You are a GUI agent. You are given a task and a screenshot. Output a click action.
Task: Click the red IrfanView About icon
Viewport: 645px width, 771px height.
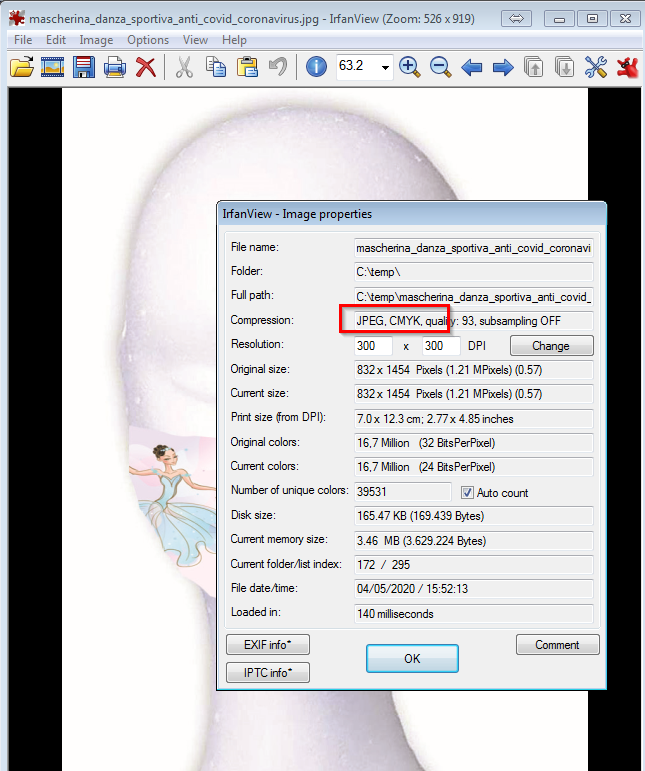coord(627,67)
